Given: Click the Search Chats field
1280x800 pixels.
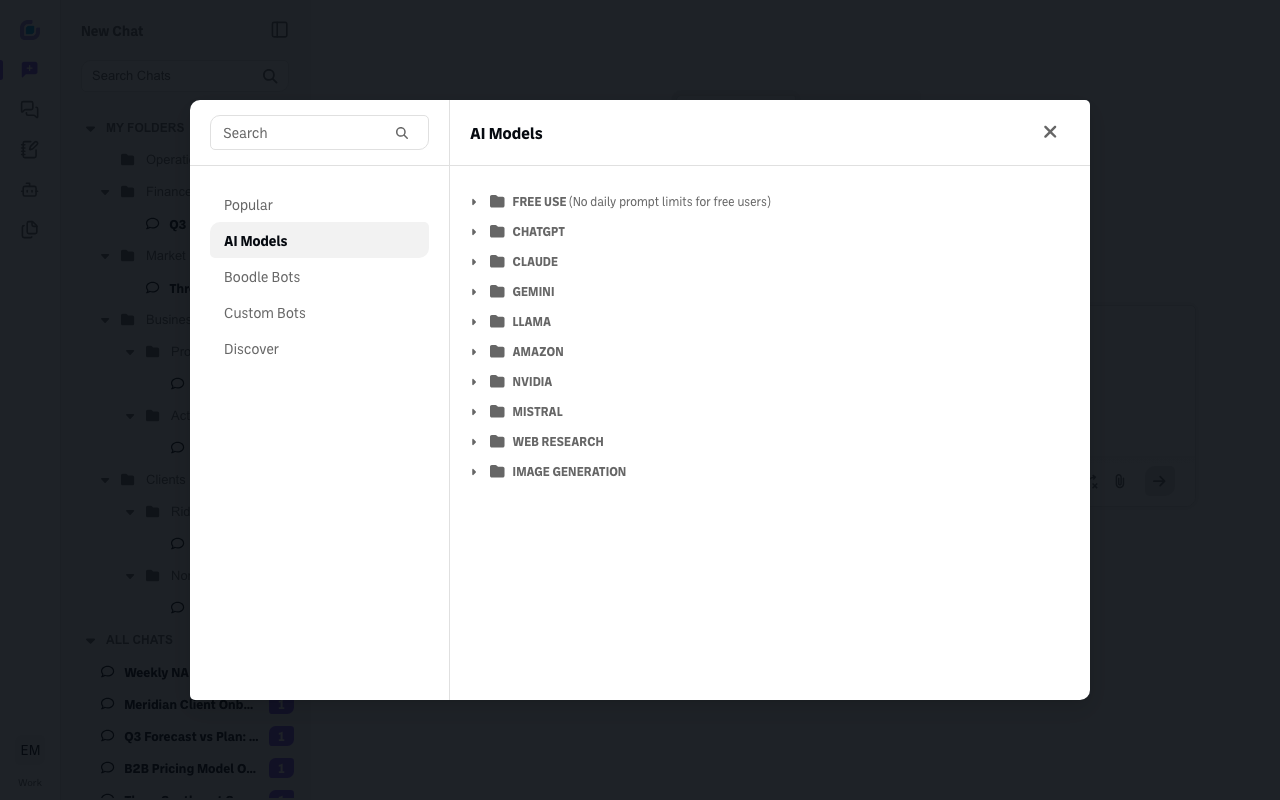Looking at the screenshot, I should pos(186,76).
